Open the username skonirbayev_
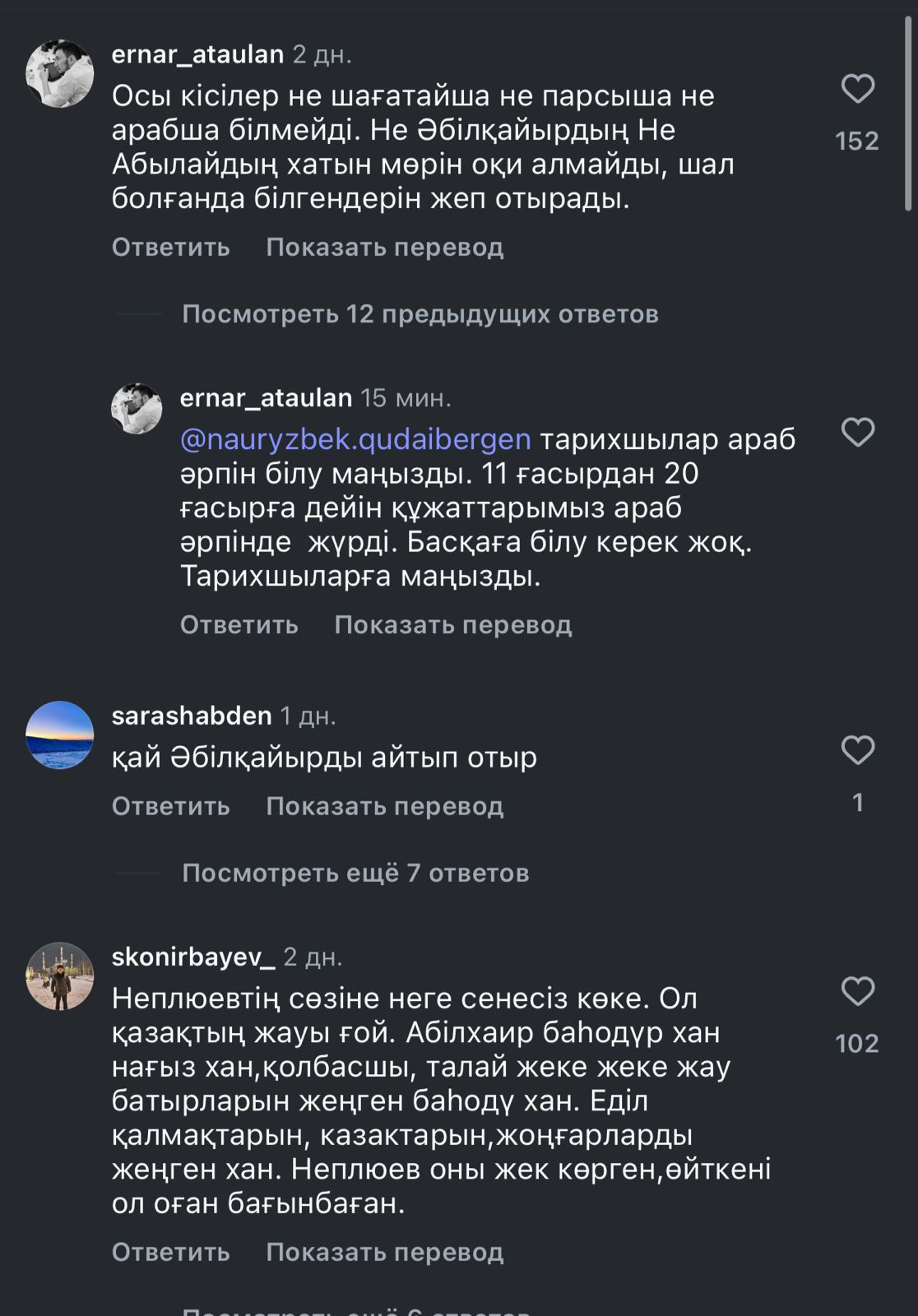 click(x=189, y=958)
